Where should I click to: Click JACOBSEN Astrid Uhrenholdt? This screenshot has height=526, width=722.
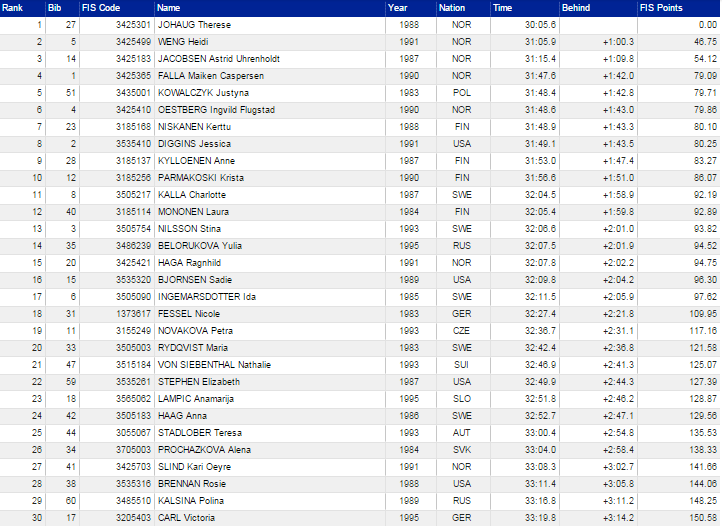pyautogui.click(x=219, y=59)
